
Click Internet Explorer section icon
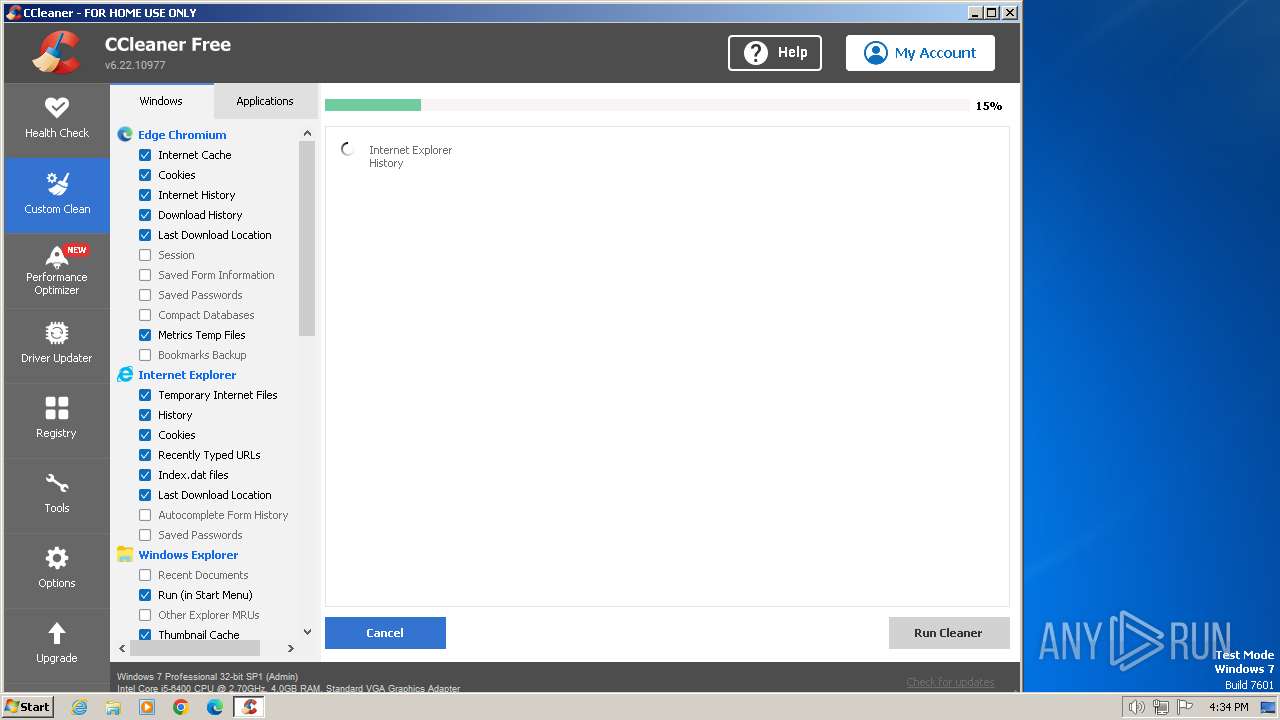(x=125, y=374)
